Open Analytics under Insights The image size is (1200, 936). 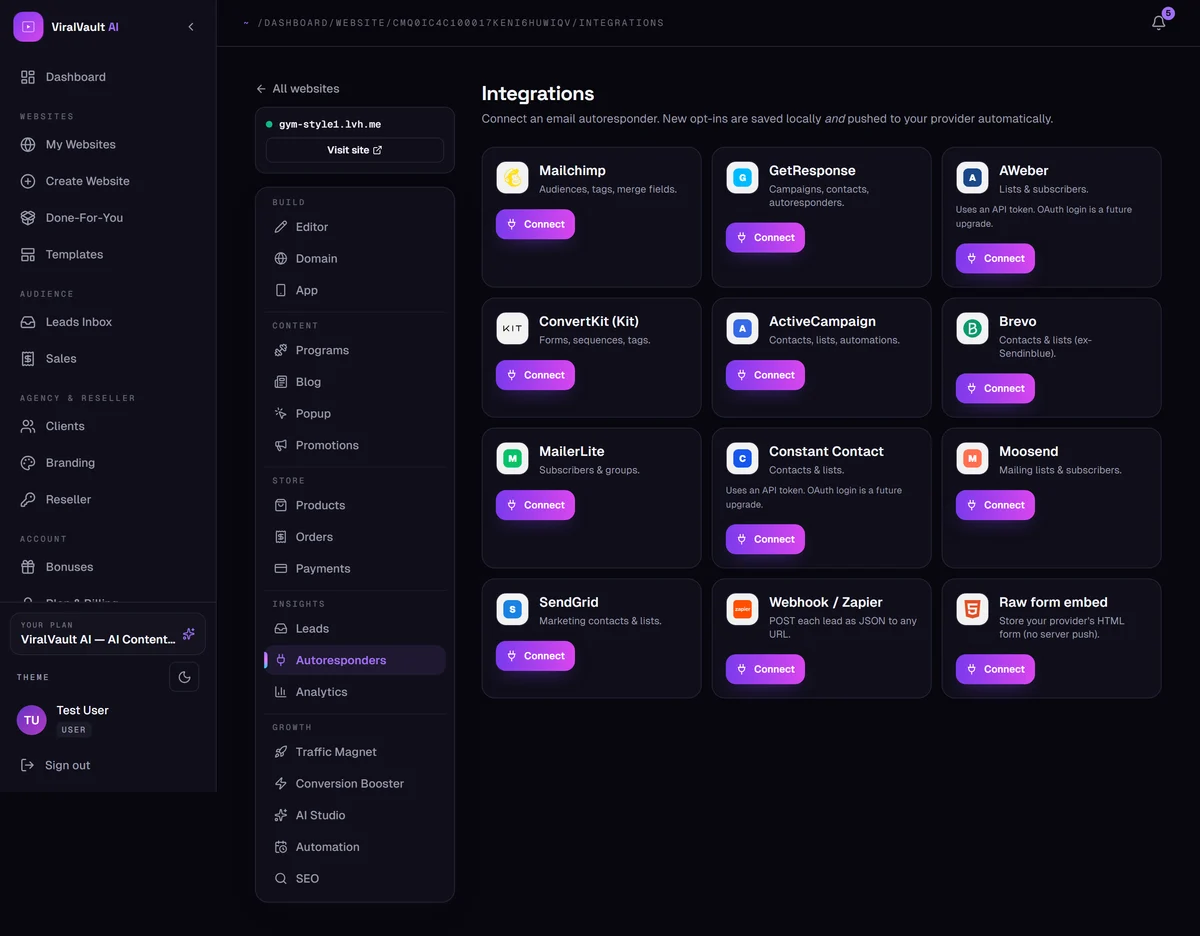355,692
